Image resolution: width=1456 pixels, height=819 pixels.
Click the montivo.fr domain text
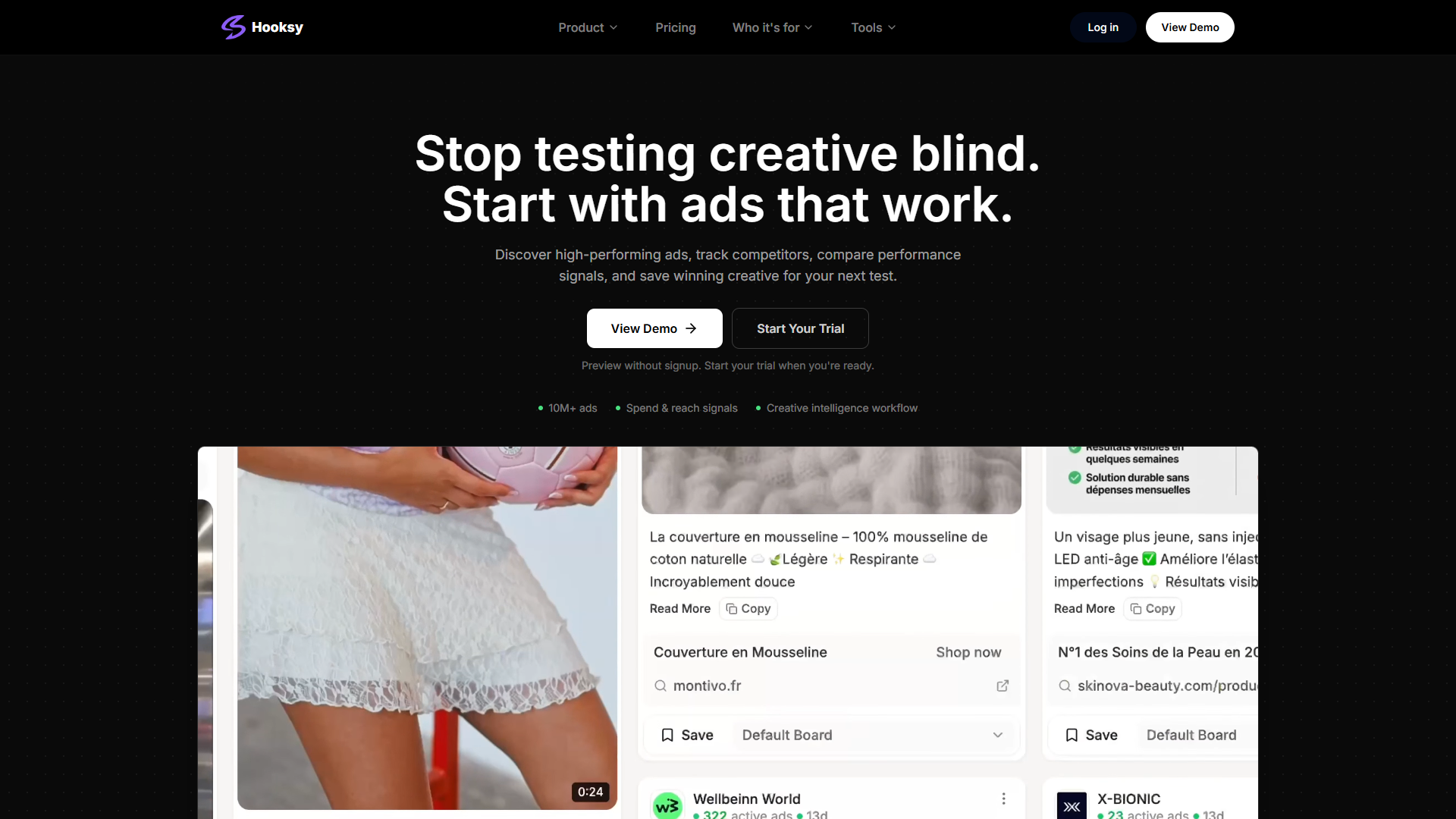click(707, 686)
